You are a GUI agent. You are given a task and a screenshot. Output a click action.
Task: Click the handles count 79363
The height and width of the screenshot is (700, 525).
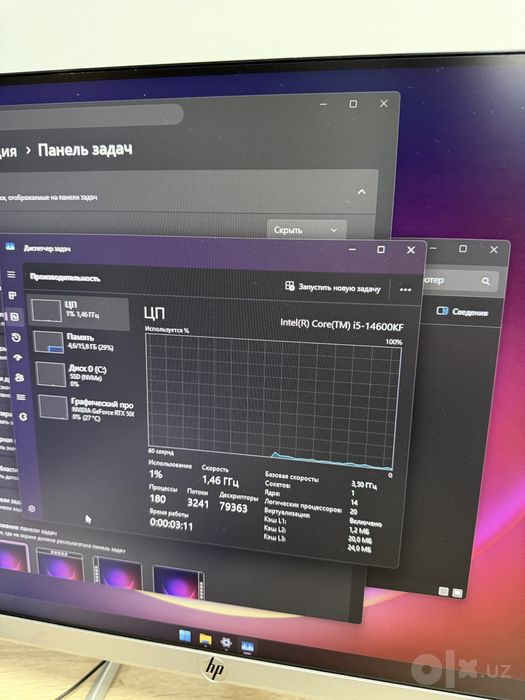(233, 507)
